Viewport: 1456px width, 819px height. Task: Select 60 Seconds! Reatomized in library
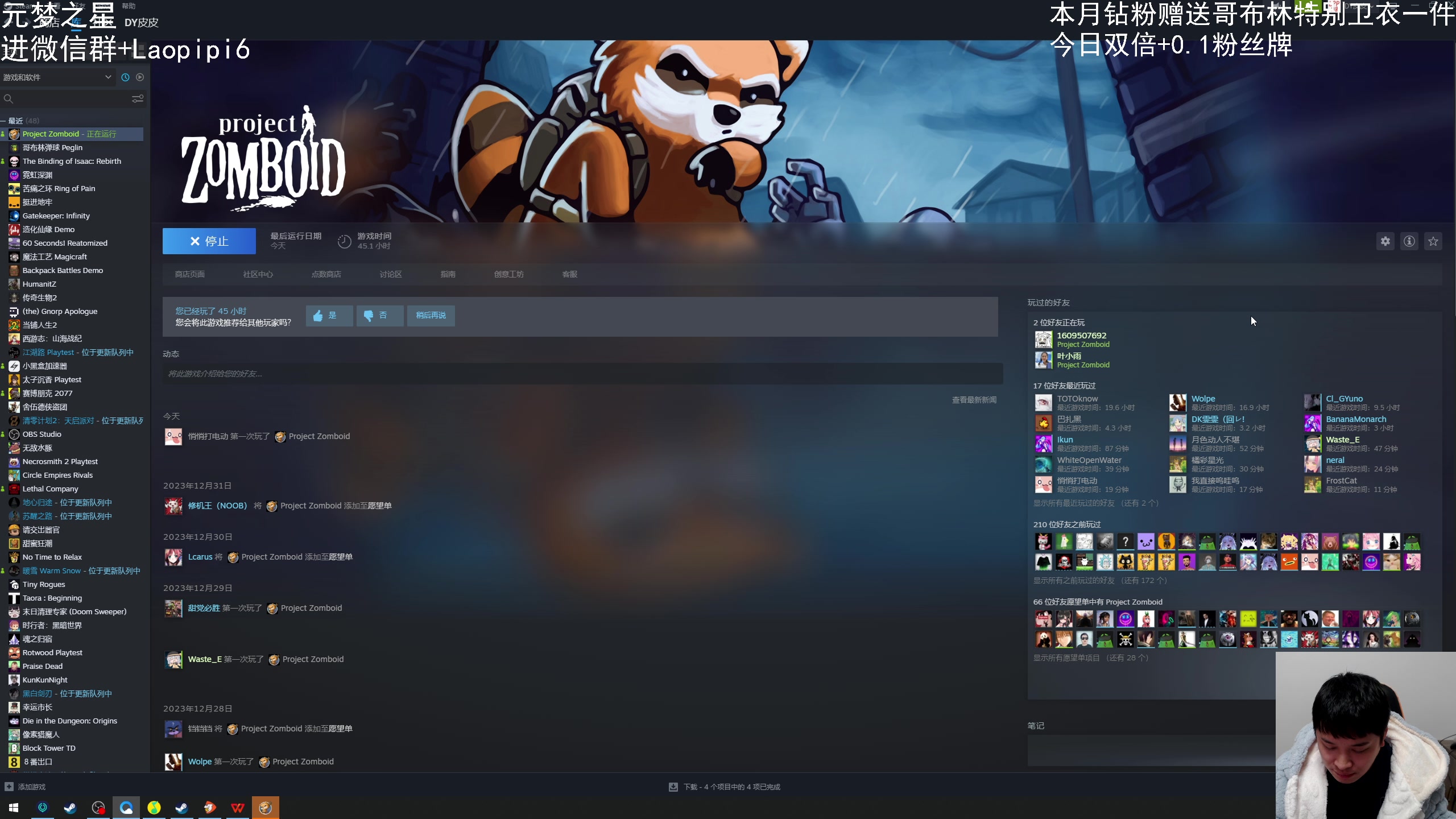click(73, 243)
